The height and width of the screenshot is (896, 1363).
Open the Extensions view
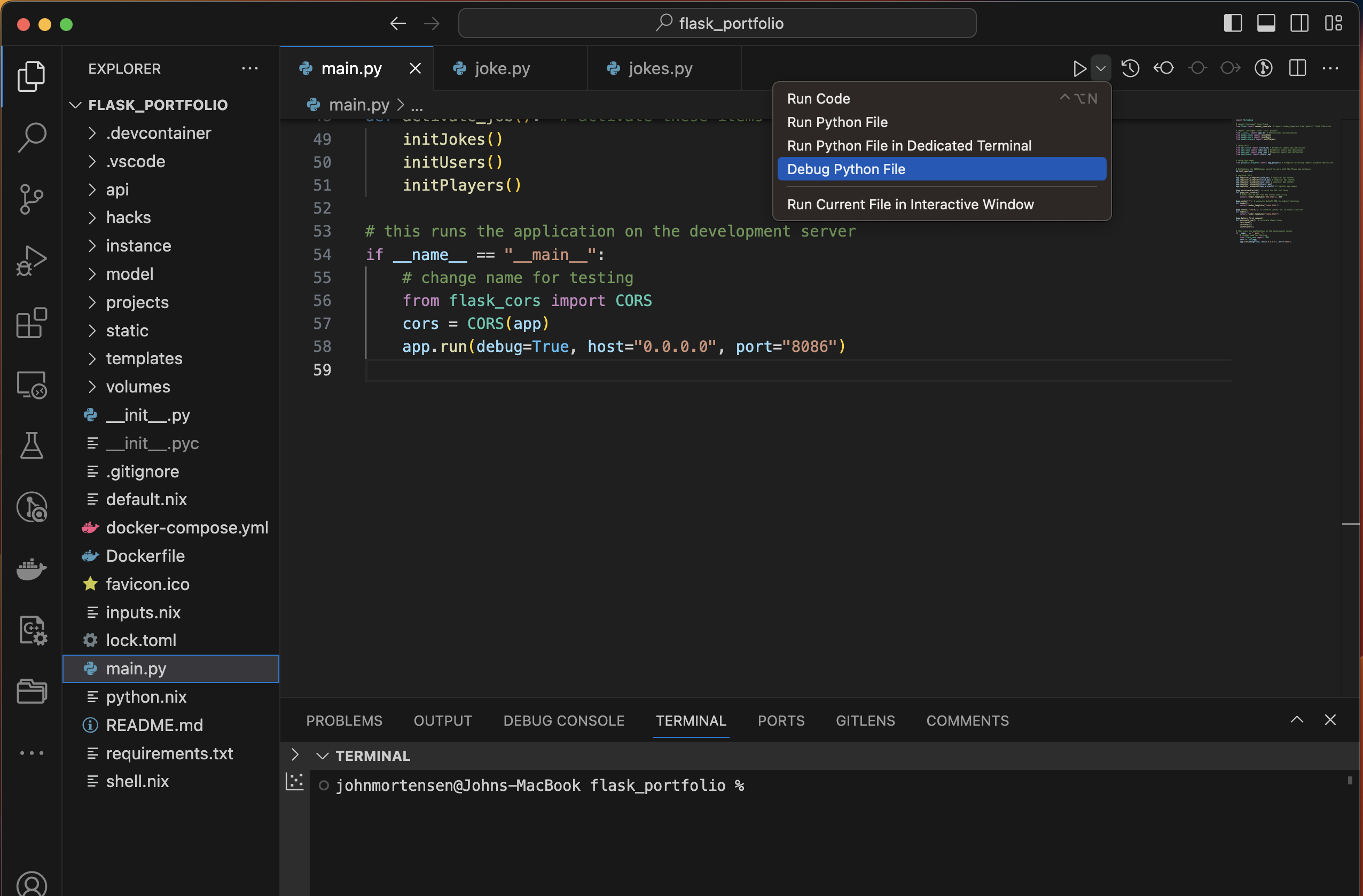[x=32, y=323]
